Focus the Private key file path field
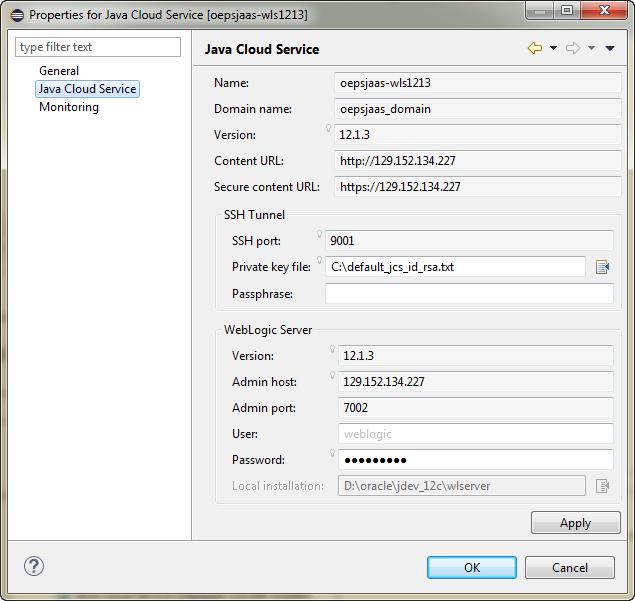Image resolution: width=635 pixels, height=601 pixels. coord(456,266)
